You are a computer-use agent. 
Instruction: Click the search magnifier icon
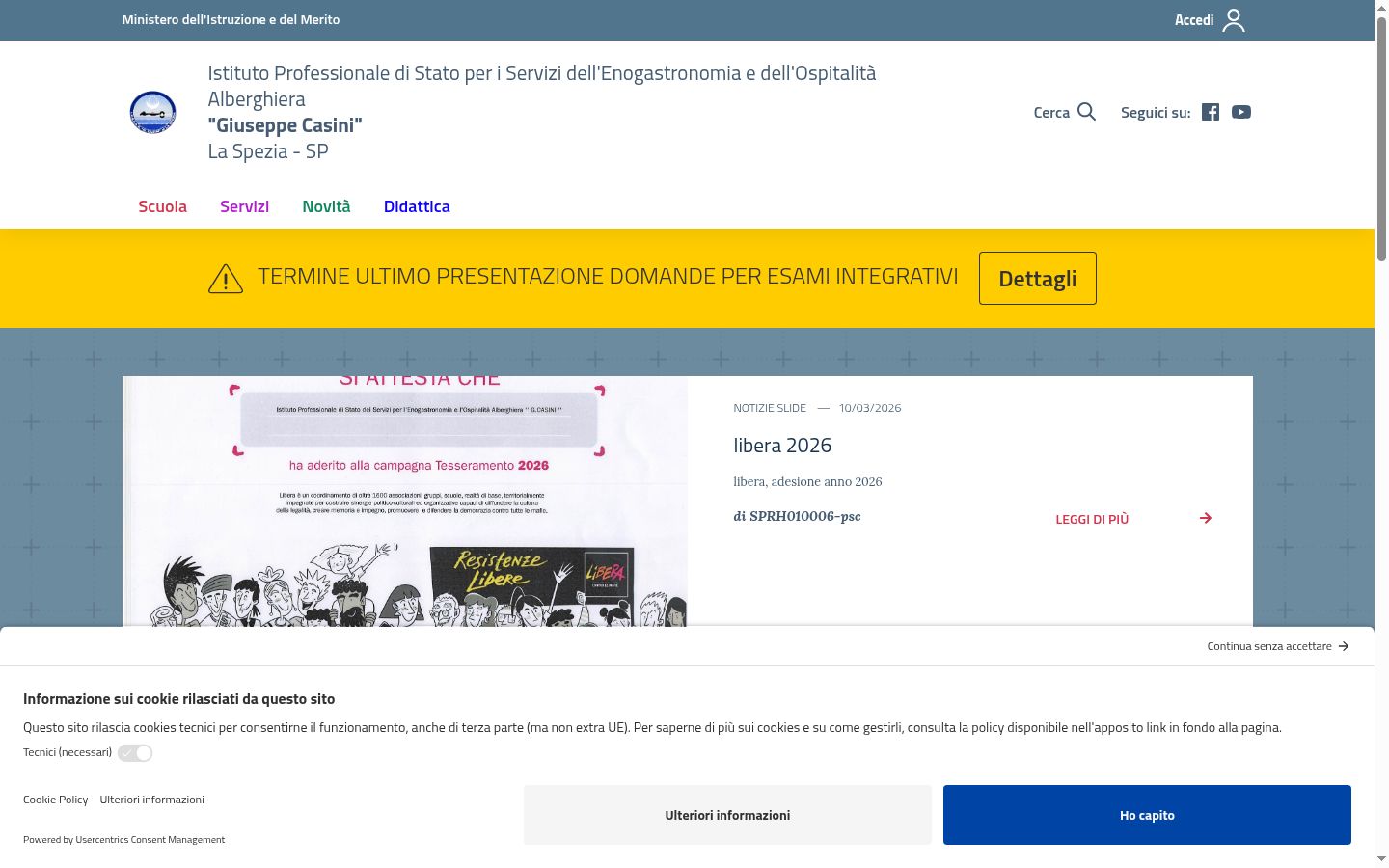(x=1087, y=112)
